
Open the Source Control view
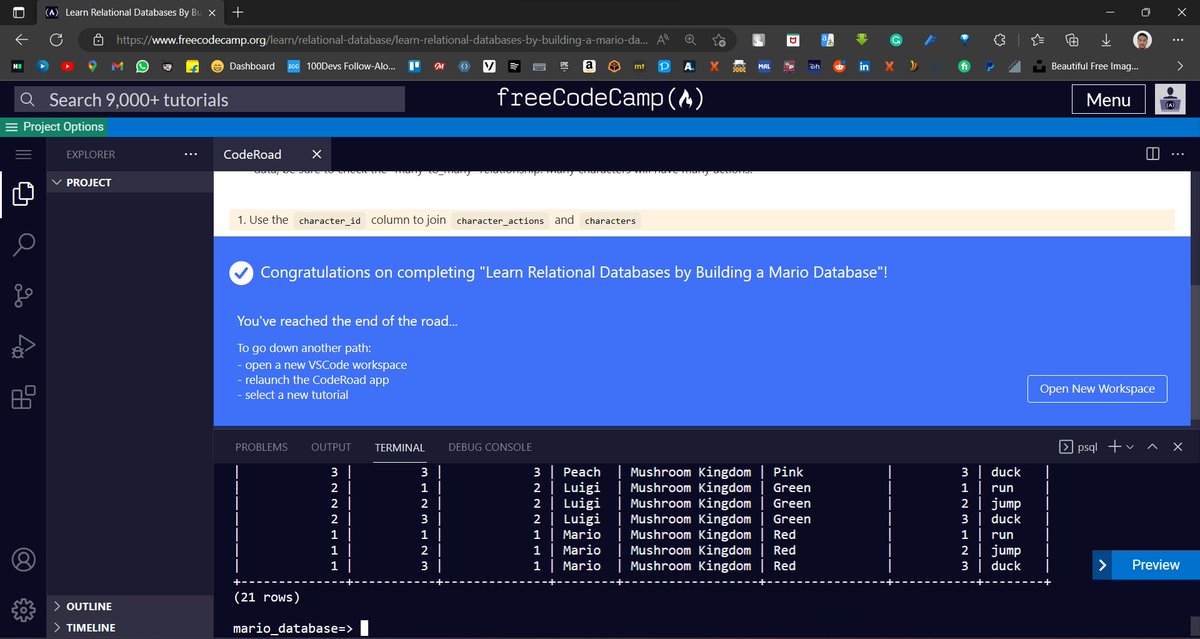pos(24,296)
